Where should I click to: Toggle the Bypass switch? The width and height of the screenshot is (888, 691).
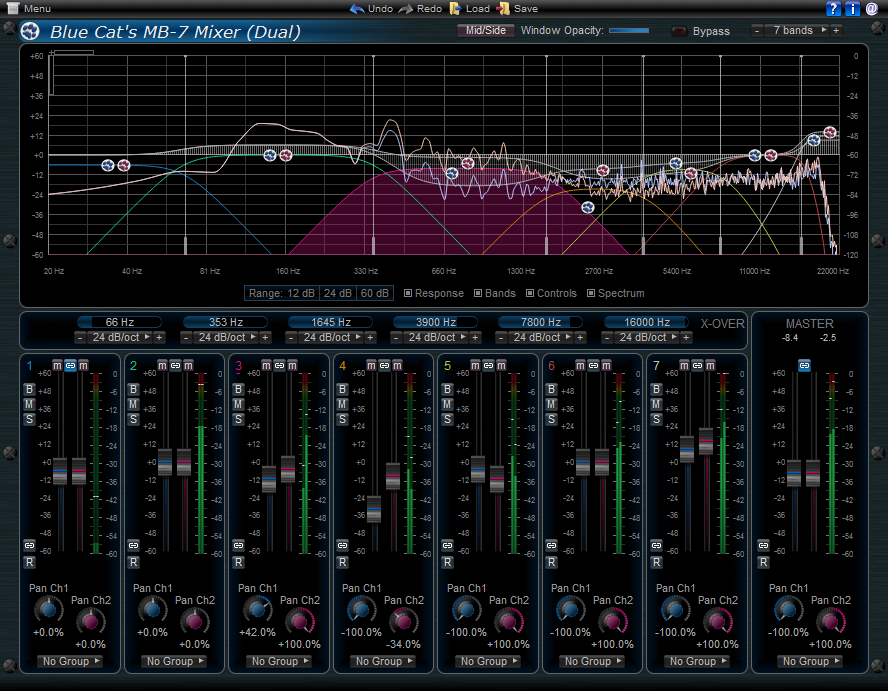(679, 31)
